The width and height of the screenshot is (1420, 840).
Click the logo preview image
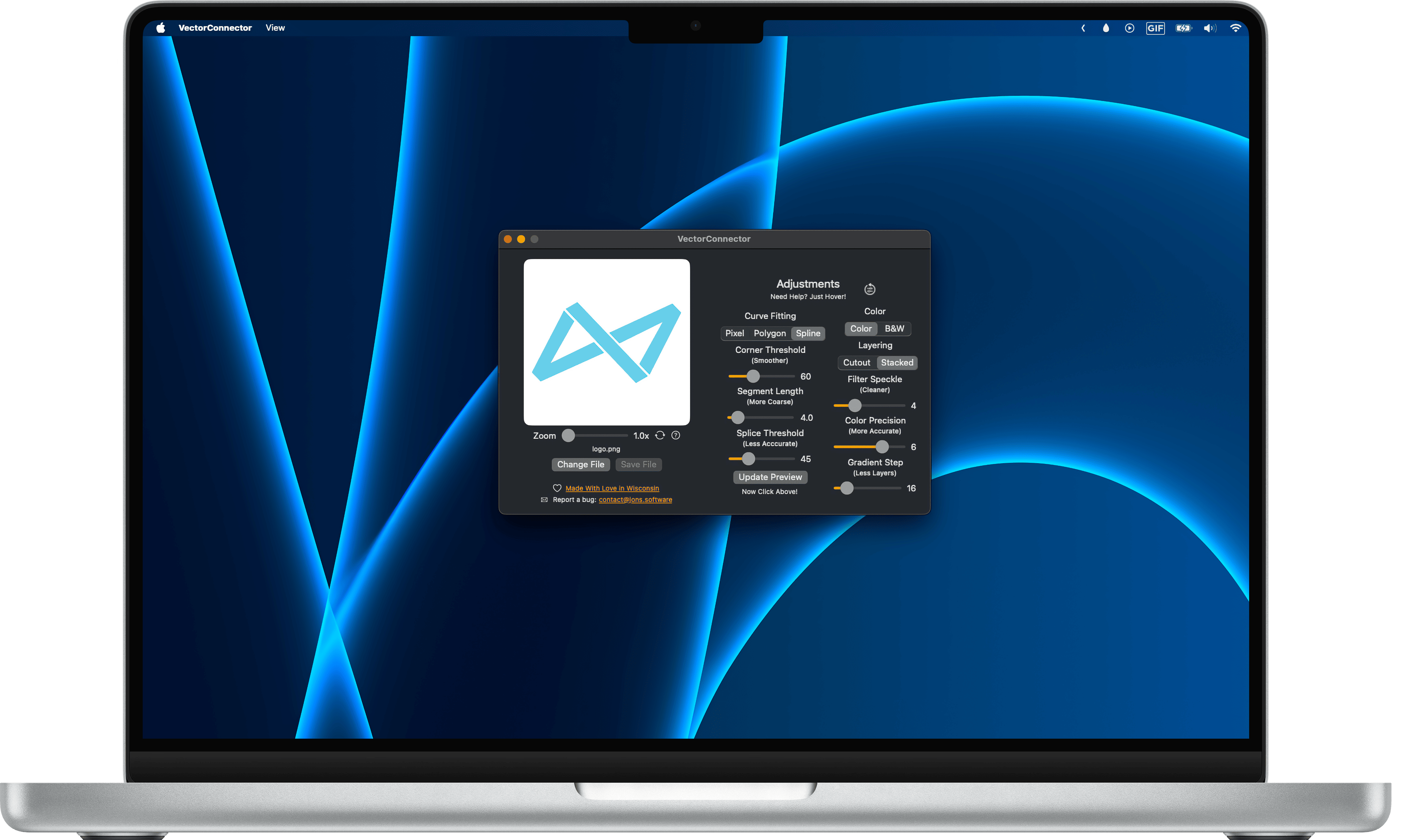[x=607, y=342]
